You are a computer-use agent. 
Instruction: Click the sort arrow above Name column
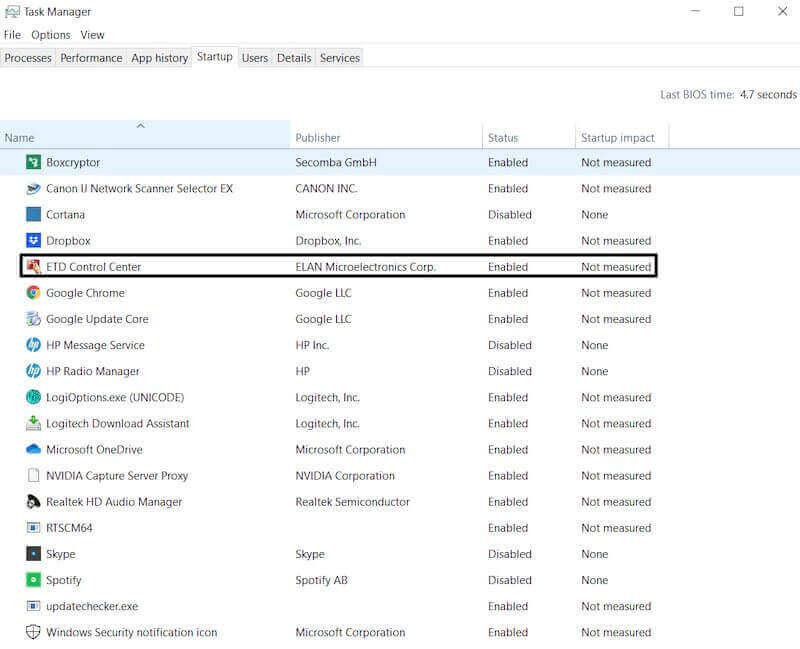click(x=140, y=128)
